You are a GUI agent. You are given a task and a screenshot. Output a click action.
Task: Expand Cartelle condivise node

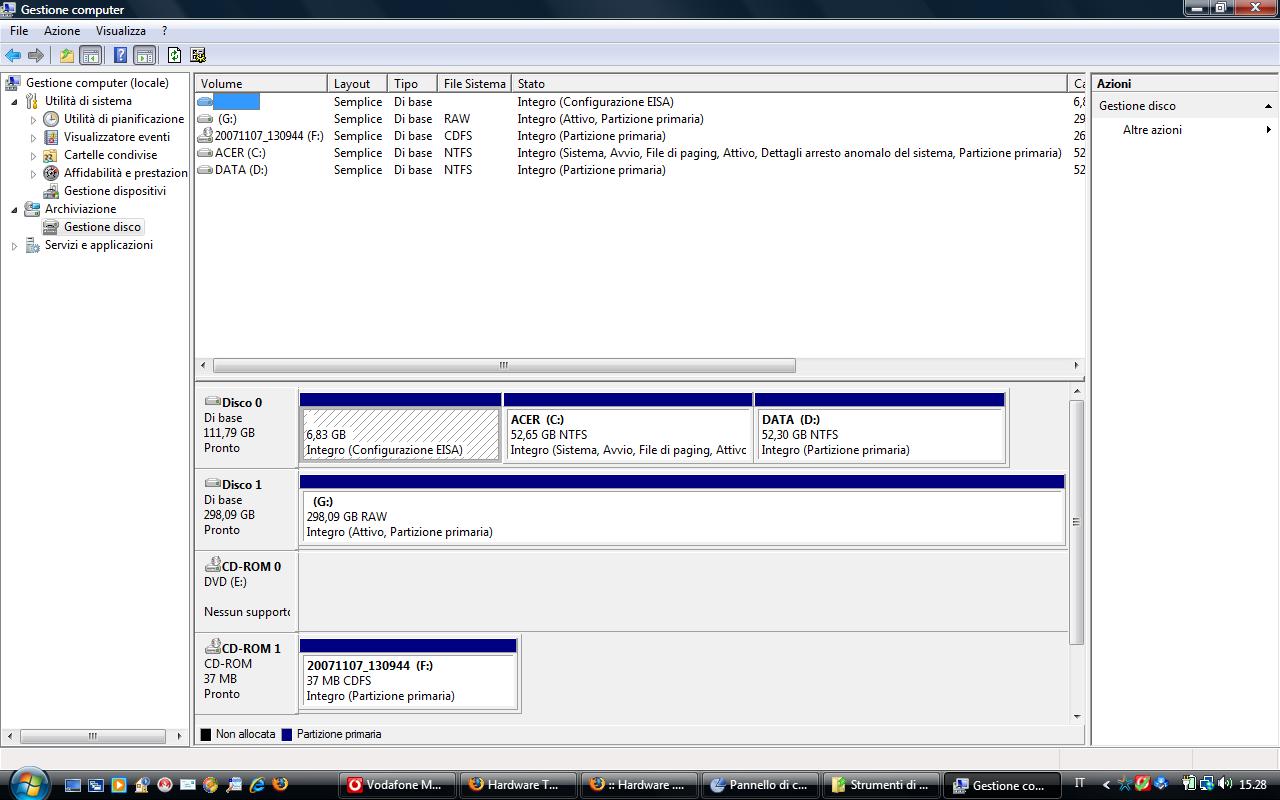click(33, 155)
